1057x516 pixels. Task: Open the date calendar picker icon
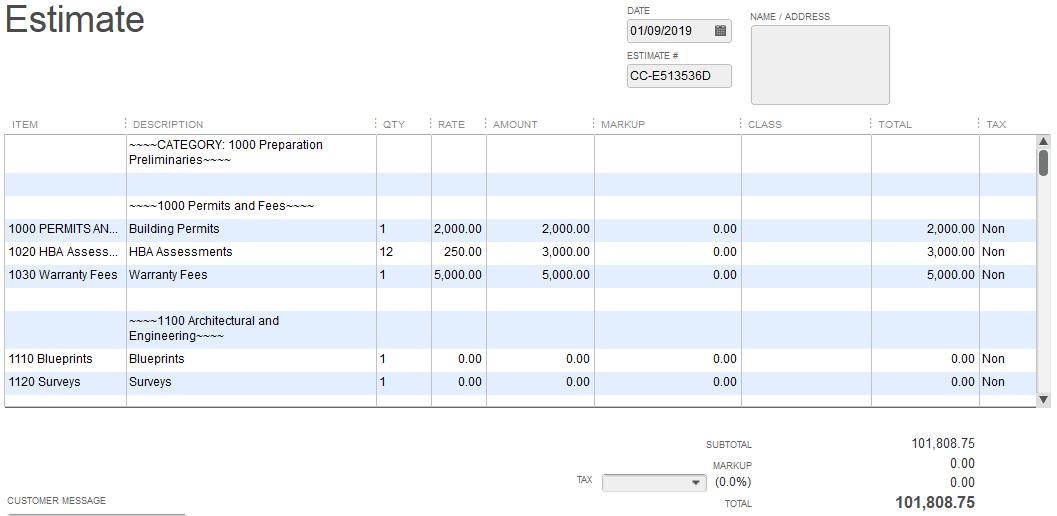click(x=720, y=30)
